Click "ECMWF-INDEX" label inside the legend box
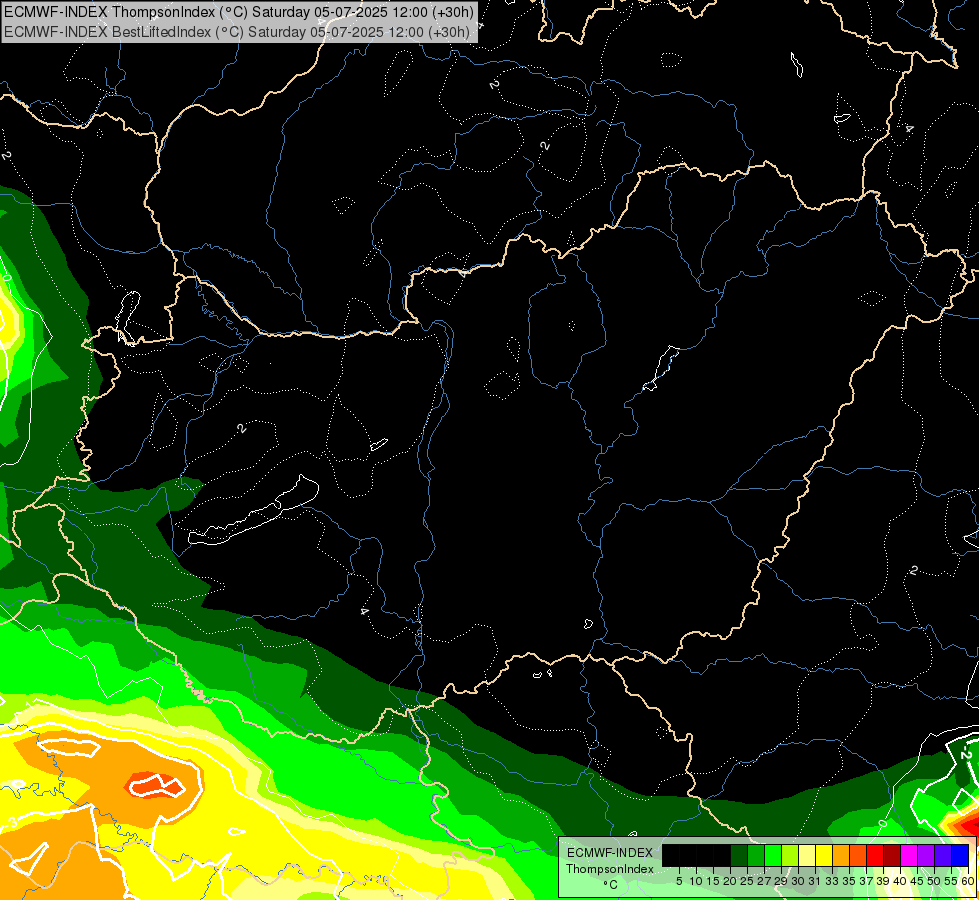979x900 pixels. coord(610,853)
